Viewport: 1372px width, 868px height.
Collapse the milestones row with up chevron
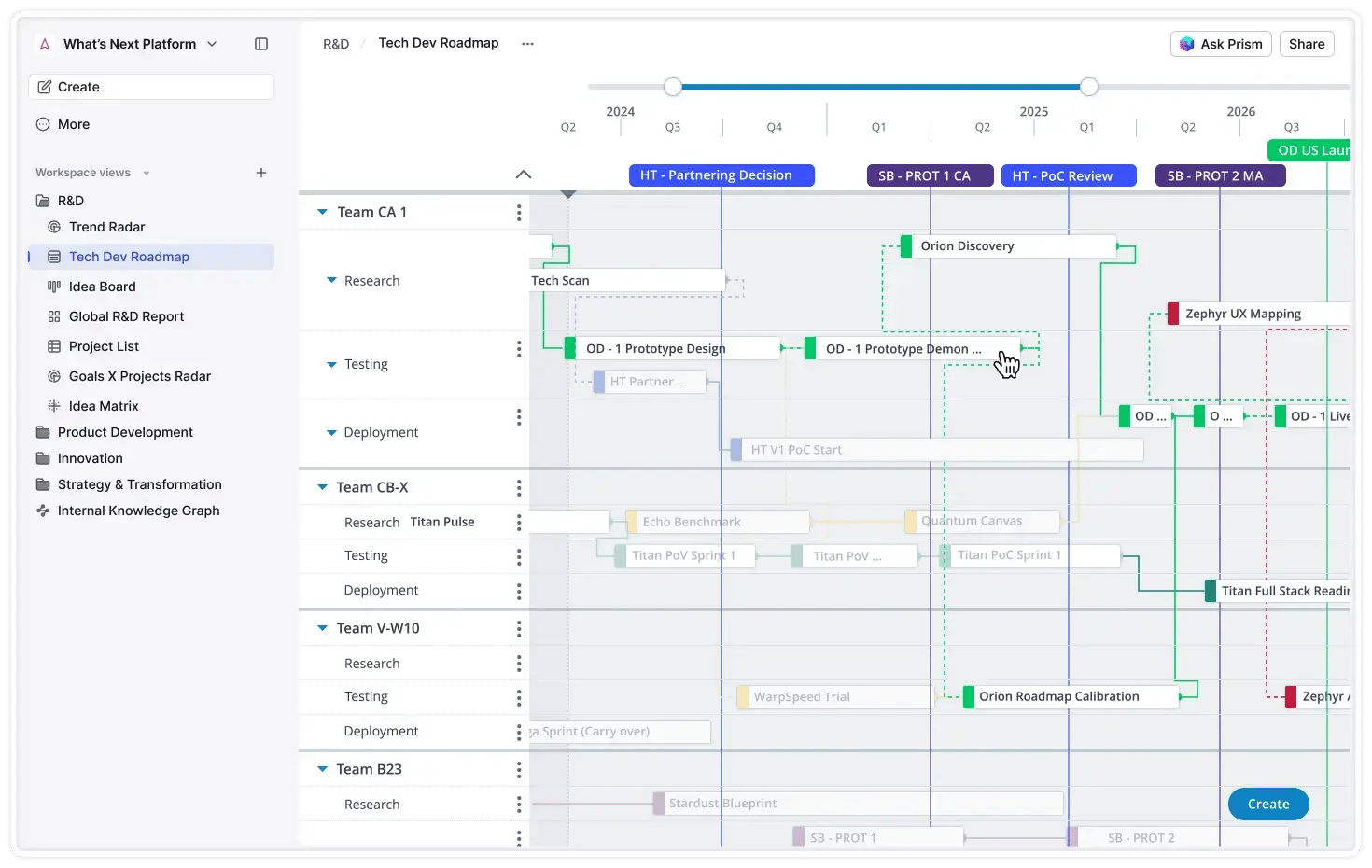pos(524,175)
